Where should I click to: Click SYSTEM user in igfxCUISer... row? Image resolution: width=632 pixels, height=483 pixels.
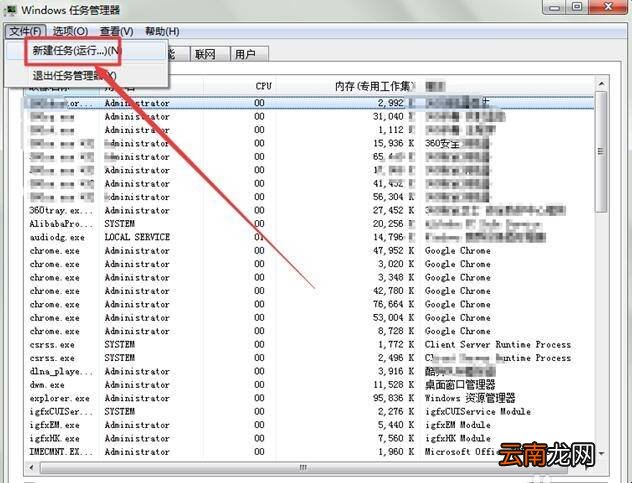click(x=120, y=412)
